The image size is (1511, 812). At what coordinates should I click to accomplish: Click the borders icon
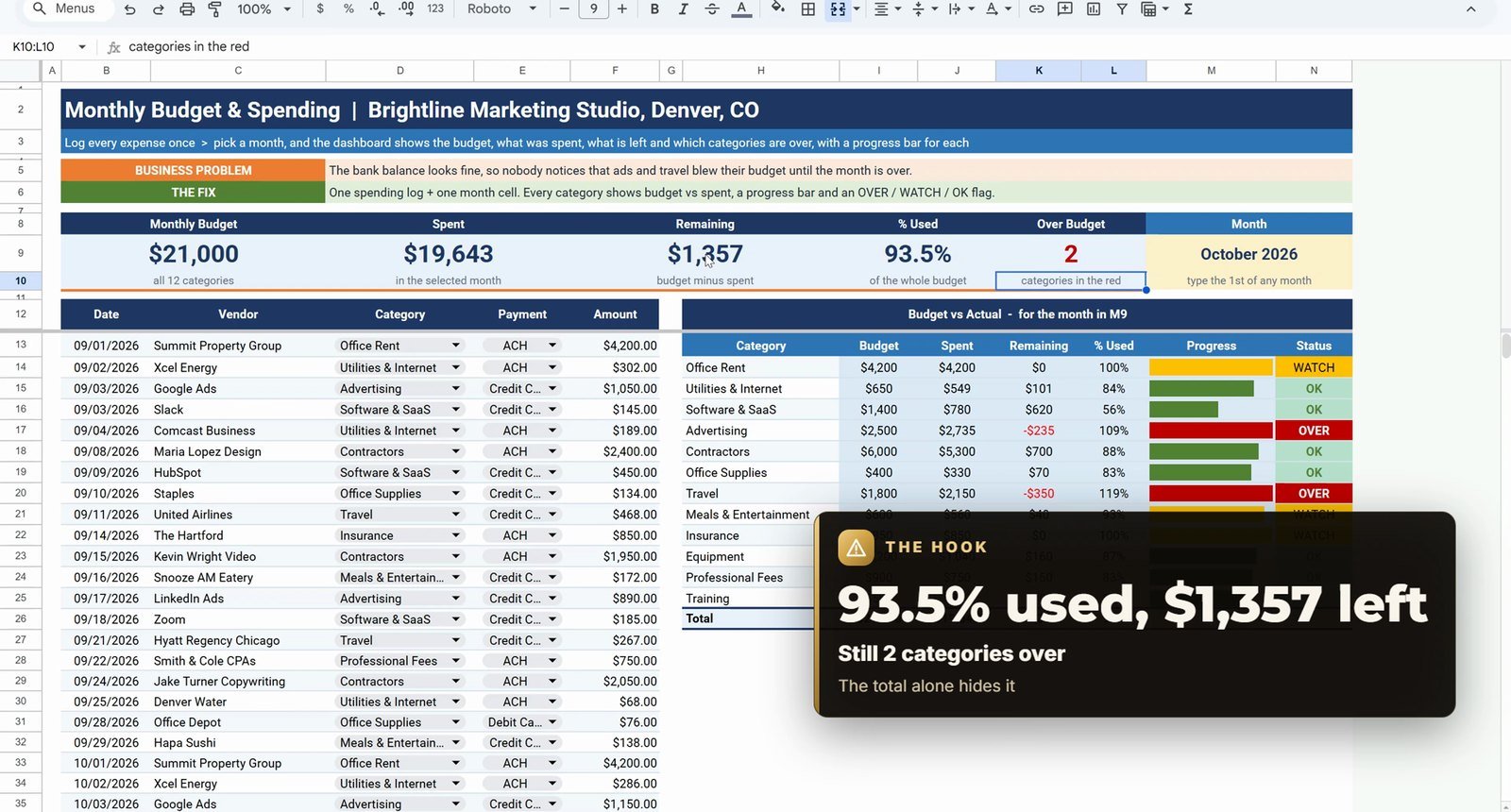click(x=808, y=8)
